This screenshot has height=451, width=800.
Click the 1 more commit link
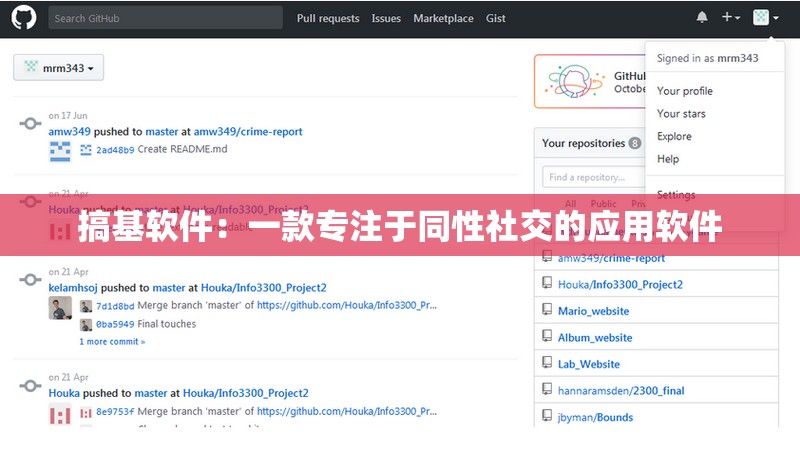coord(112,341)
